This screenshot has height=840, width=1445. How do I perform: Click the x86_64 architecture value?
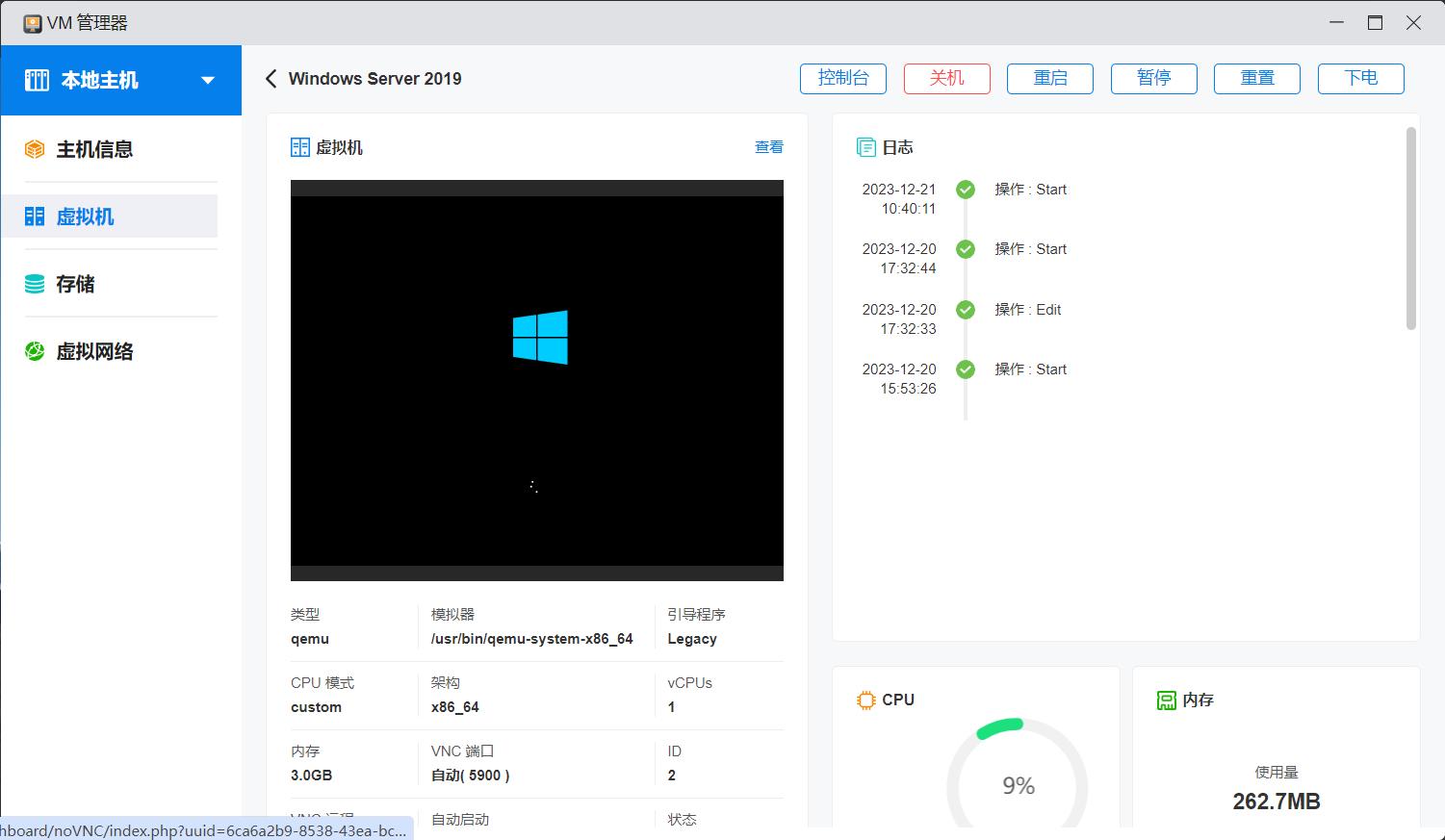455,707
